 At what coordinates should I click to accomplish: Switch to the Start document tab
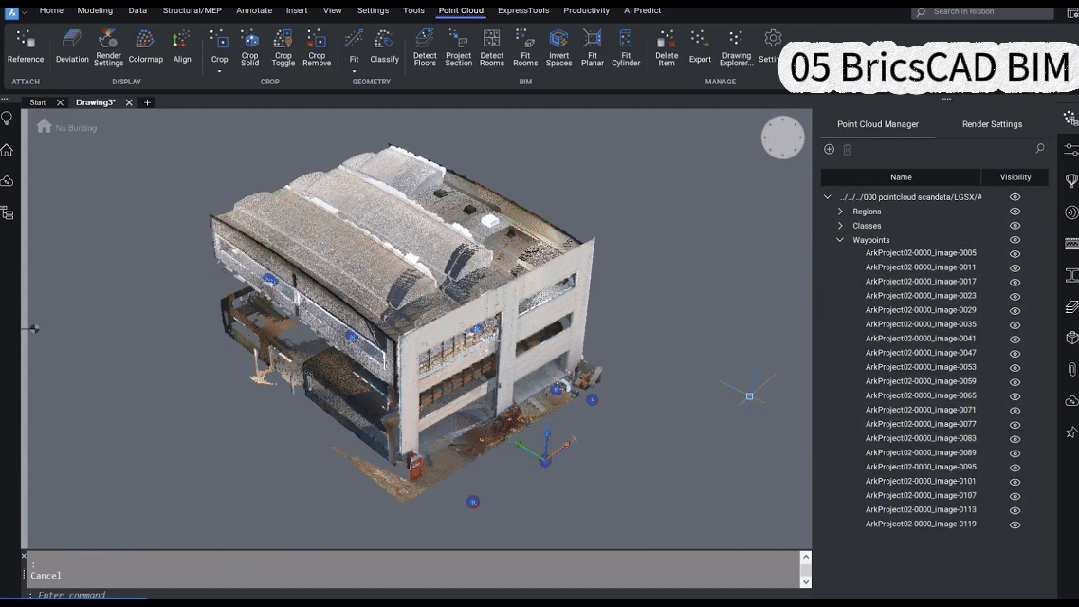(x=38, y=103)
